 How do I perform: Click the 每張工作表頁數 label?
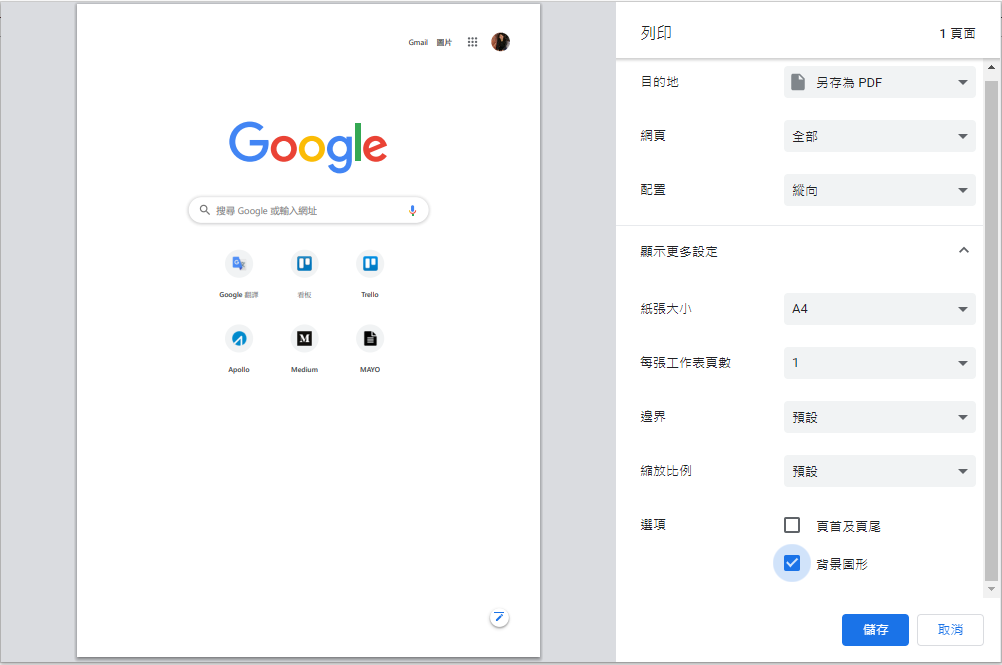pyautogui.click(x=686, y=362)
